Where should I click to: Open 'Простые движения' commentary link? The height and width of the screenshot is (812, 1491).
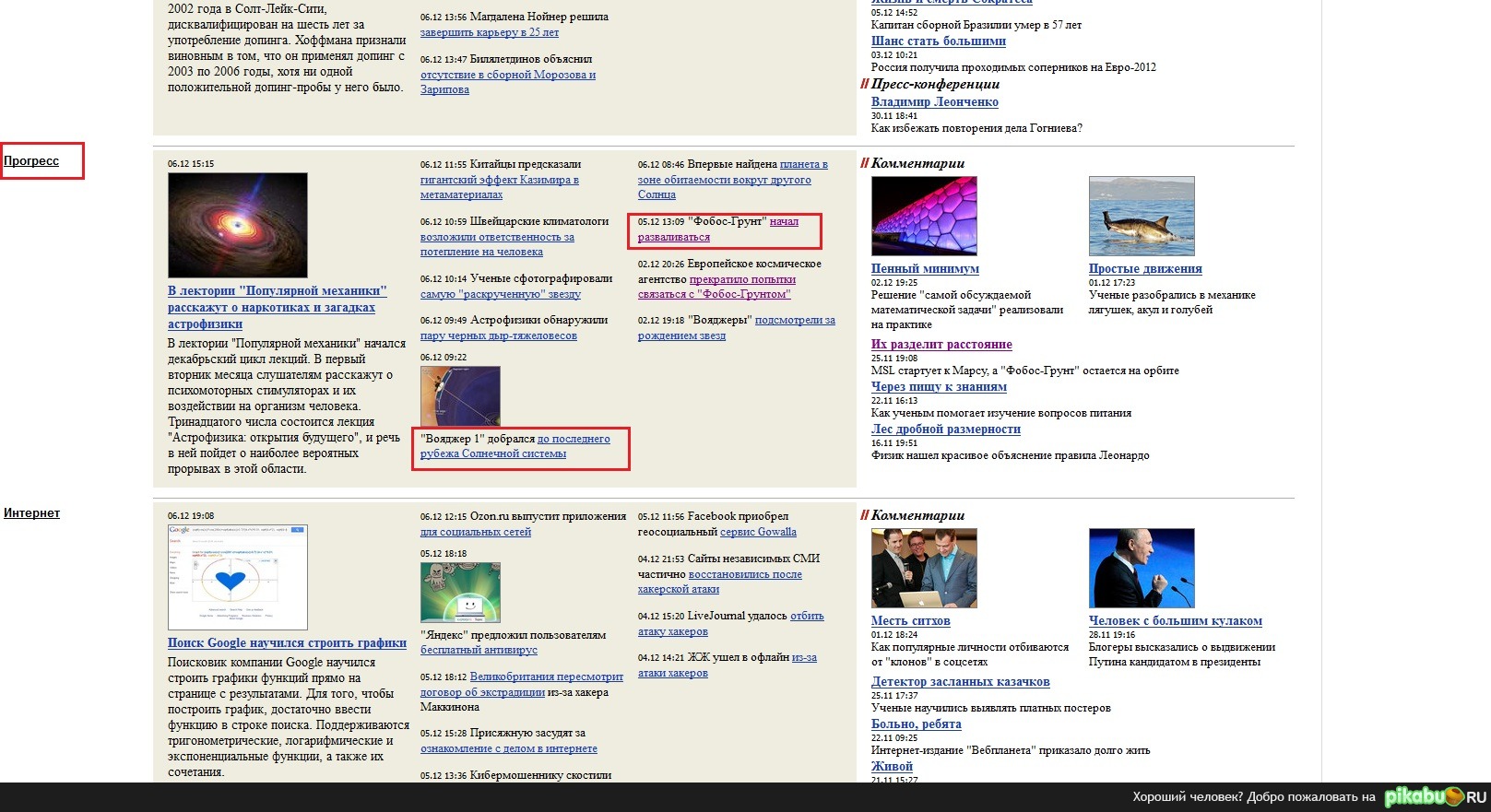(x=1145, y=269)
